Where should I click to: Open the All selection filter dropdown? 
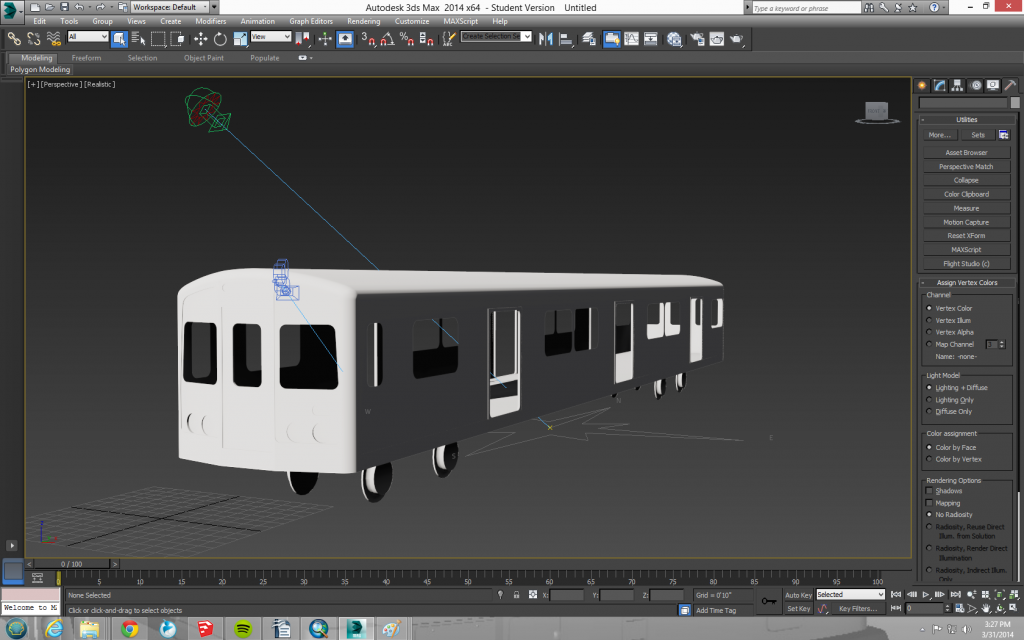click(88, 37)
